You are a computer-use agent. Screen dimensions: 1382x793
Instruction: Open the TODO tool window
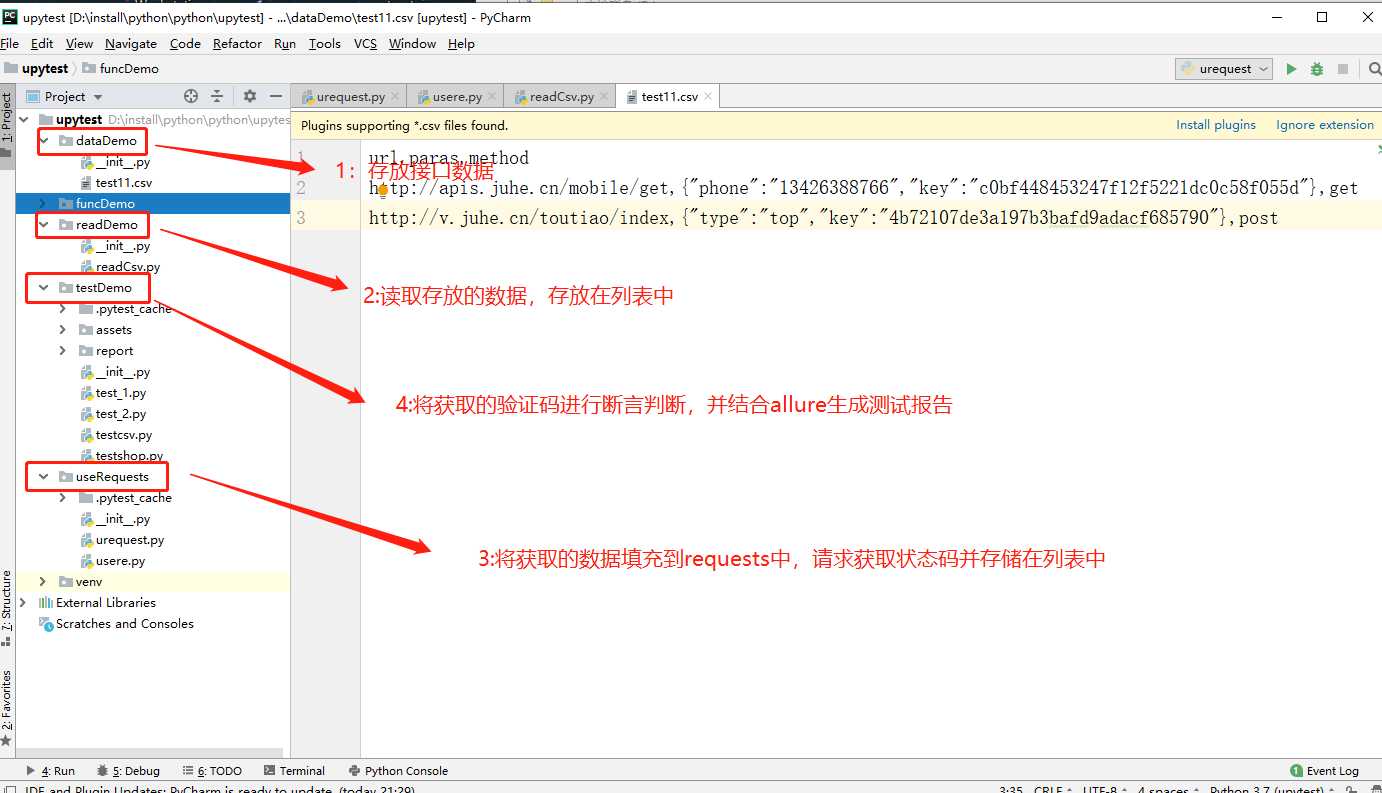[x=212, y=770]
